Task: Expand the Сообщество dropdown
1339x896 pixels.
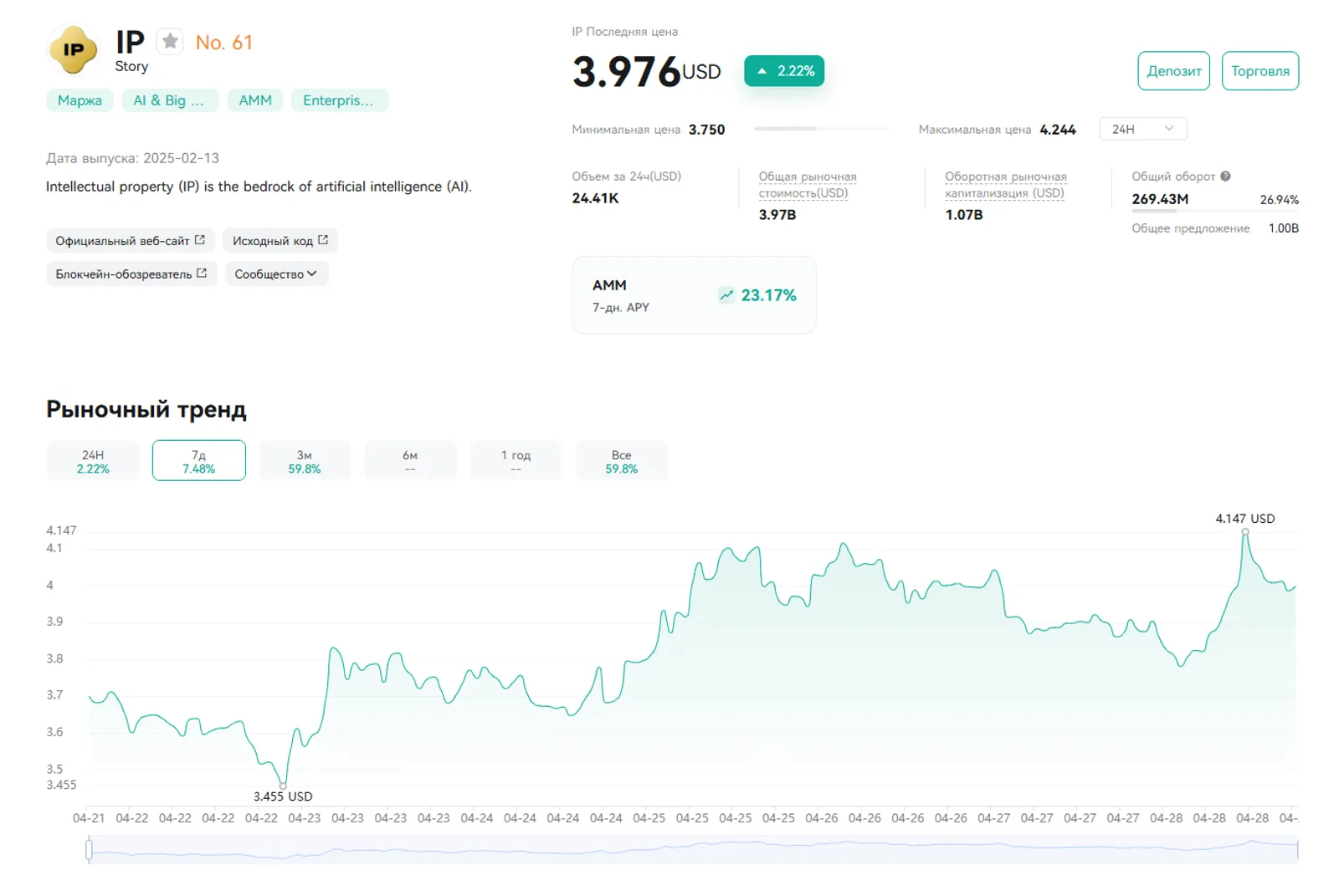Action: 276,274
